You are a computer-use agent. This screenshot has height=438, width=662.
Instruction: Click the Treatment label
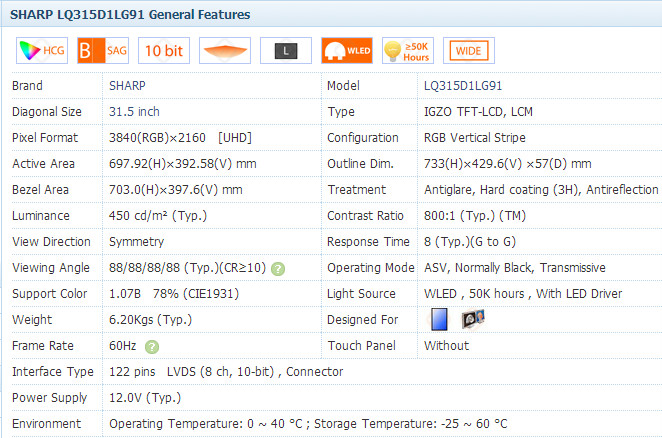coord(357,190)
